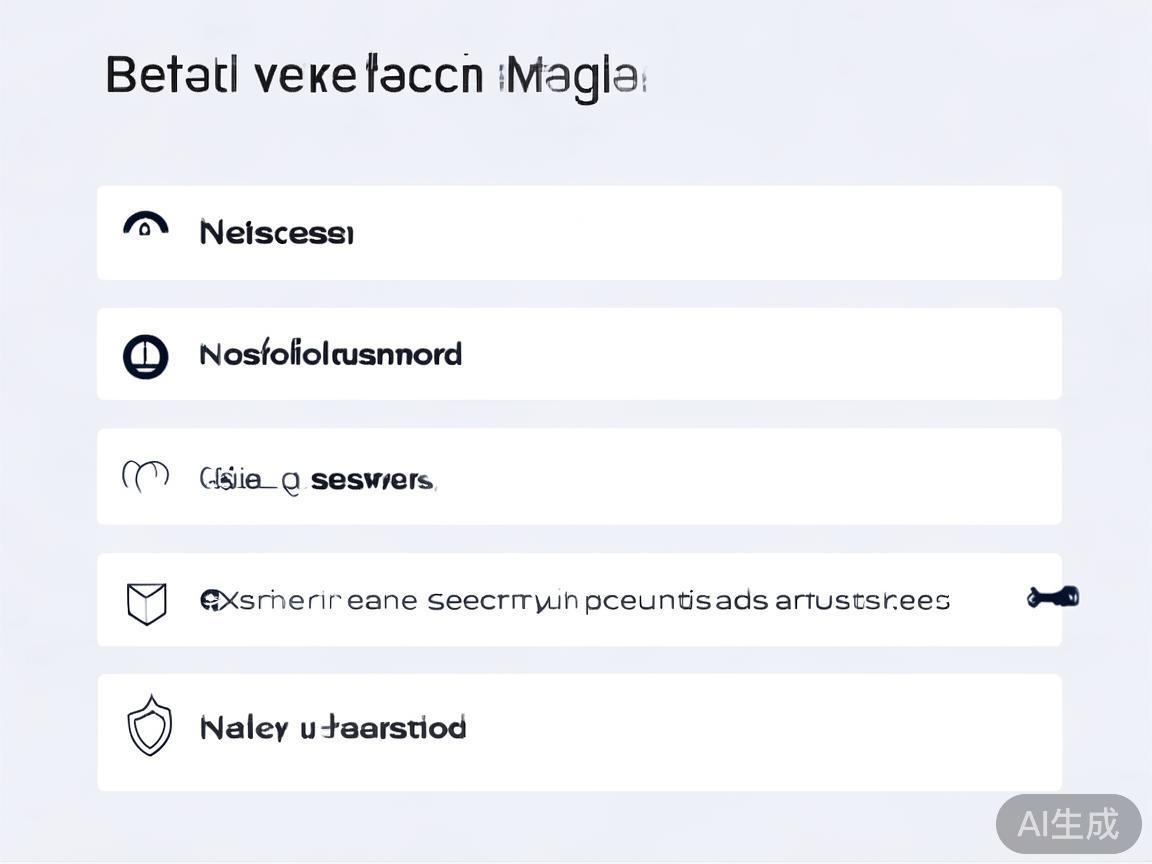This screenshot has height=864, width=1152.
Task: Open the "Gsiie_g seswers" item text
Action: 317,480
